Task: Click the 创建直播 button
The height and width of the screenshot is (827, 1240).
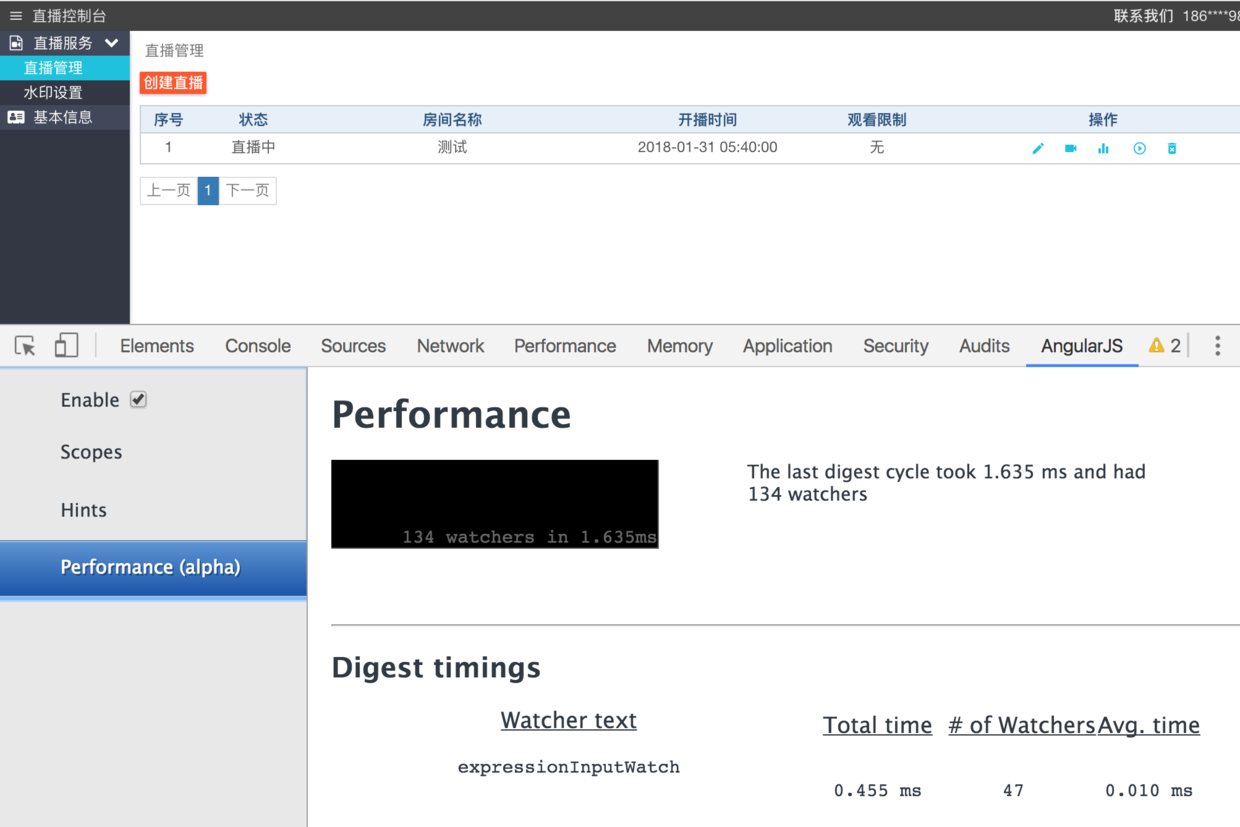Action: pyautogui.click(x=172, y=83)
